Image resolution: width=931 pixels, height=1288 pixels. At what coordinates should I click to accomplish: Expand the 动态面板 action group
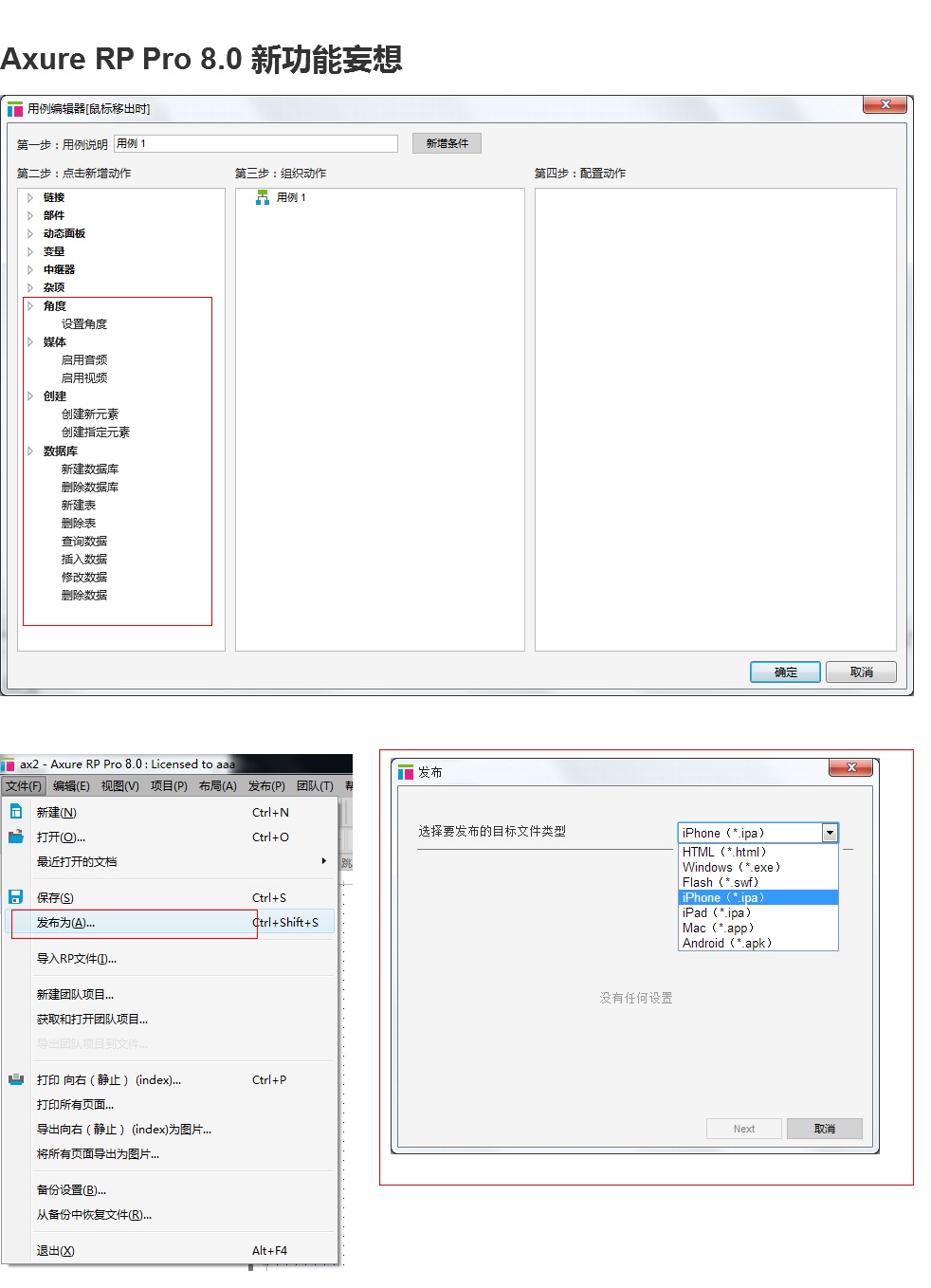coord(30,233)
